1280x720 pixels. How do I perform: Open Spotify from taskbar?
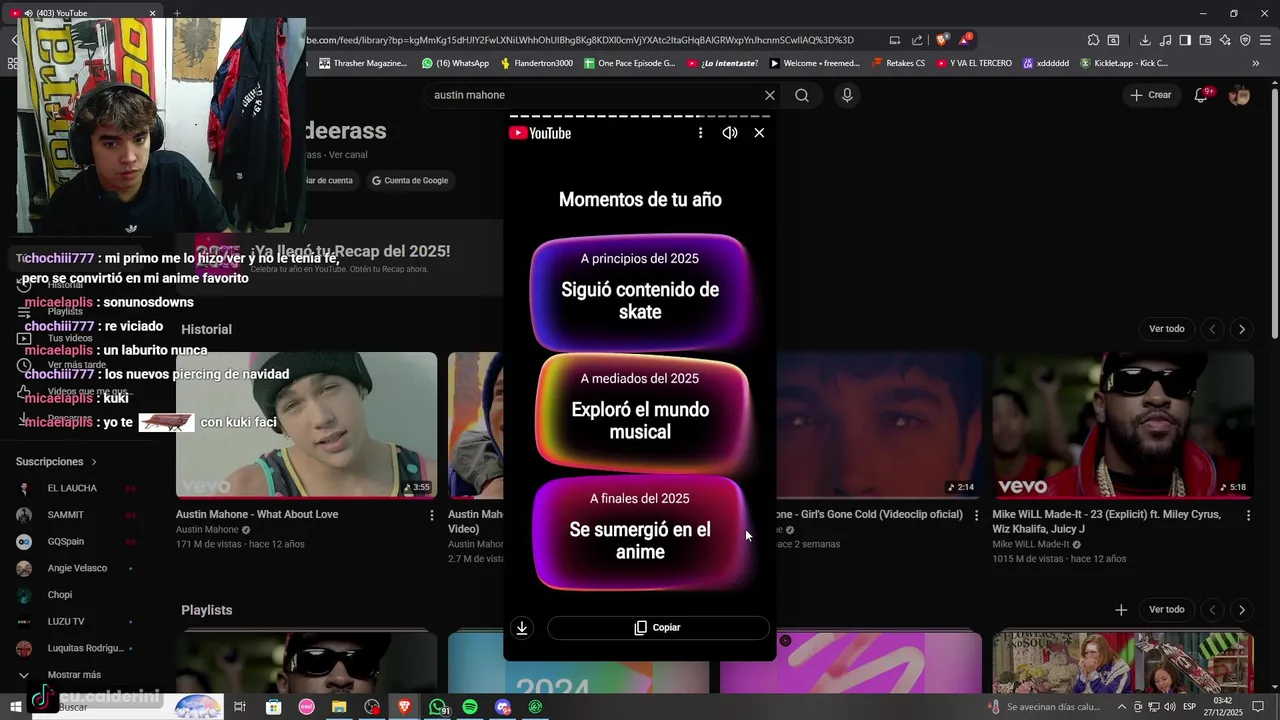pos(470,707)
